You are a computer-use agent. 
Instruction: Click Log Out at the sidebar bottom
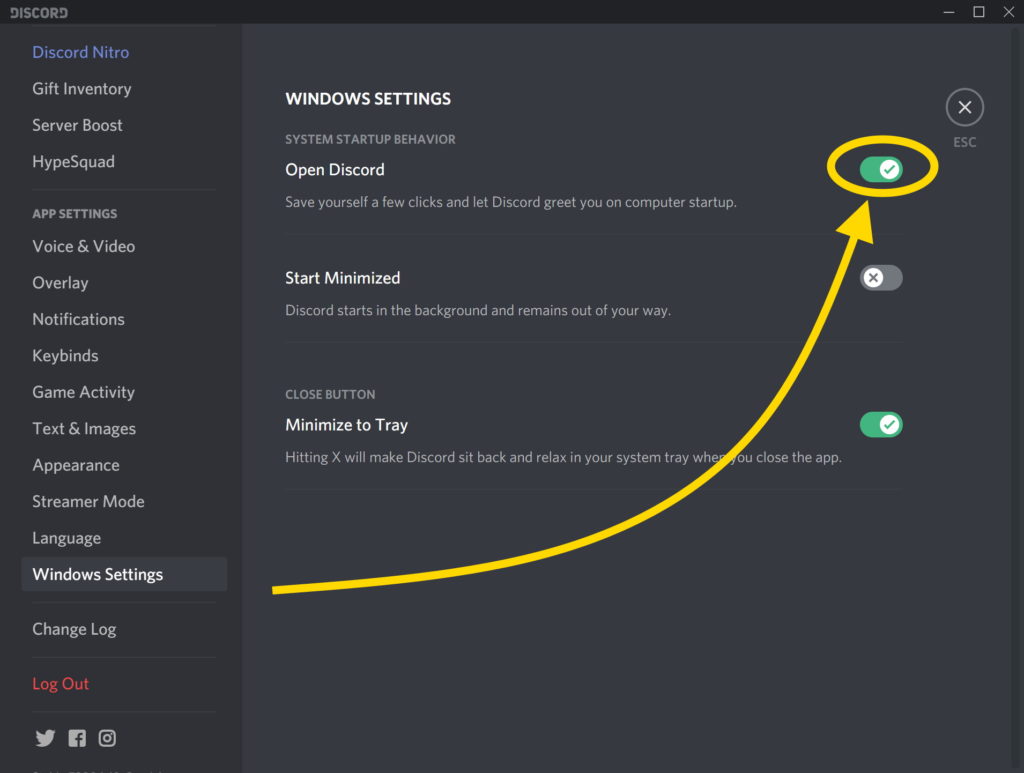60,683
